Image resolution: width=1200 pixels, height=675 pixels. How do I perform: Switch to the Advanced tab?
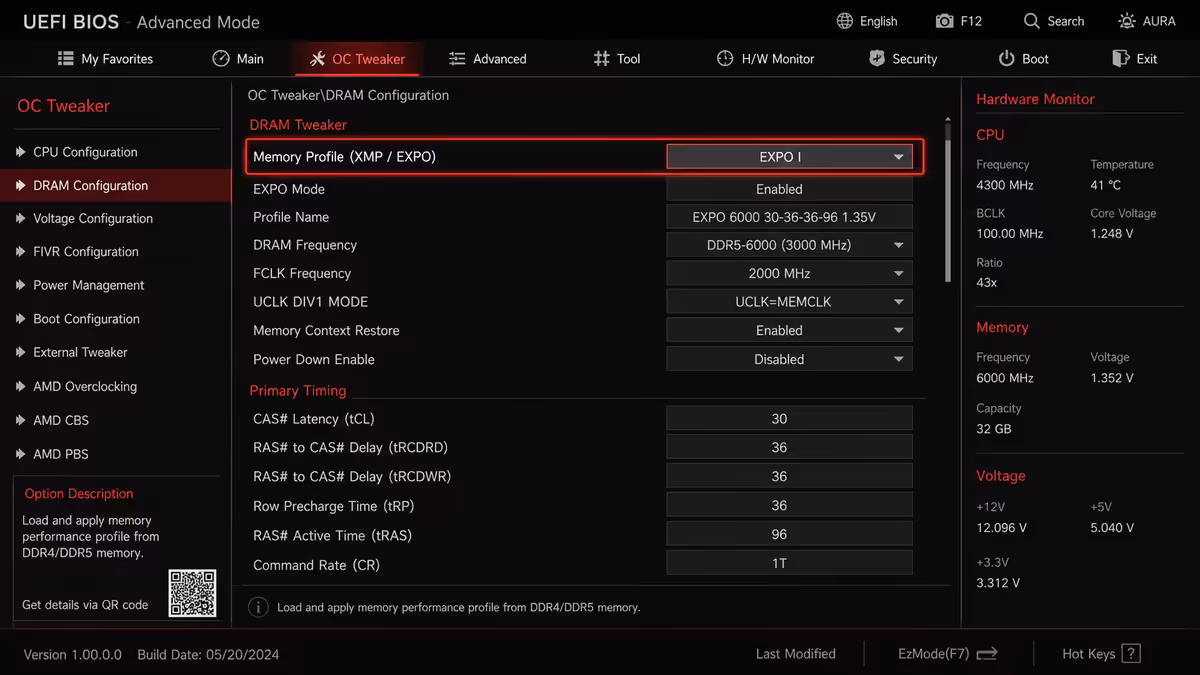point(488,59)
